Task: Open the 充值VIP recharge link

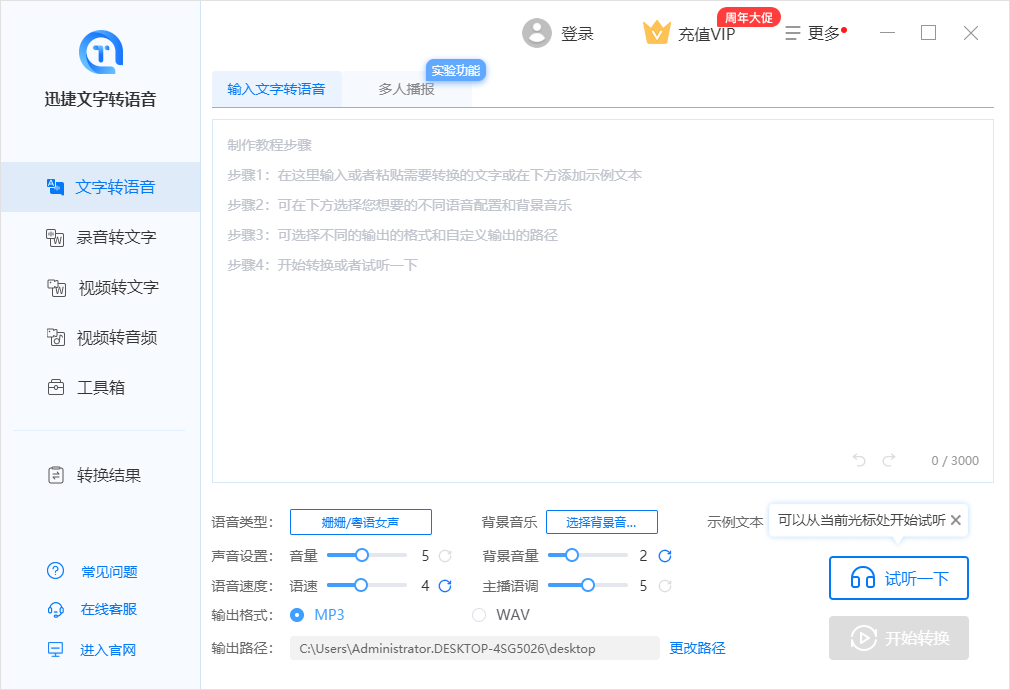Action: tap(706, 34)
